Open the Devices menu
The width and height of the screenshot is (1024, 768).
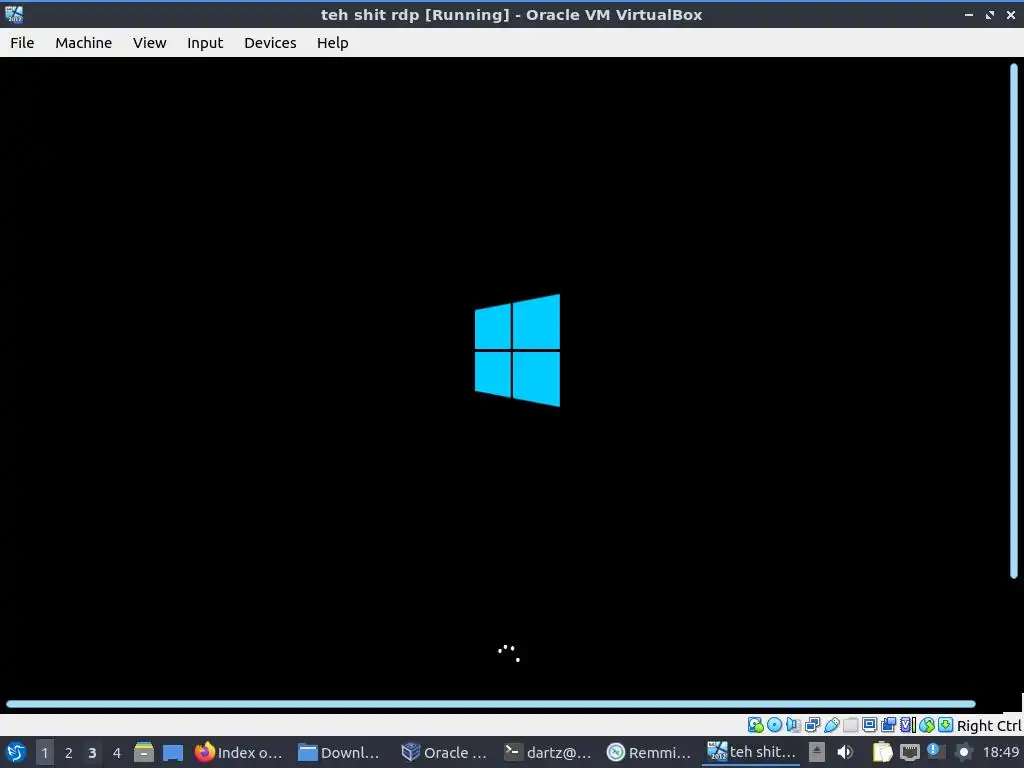270,42
